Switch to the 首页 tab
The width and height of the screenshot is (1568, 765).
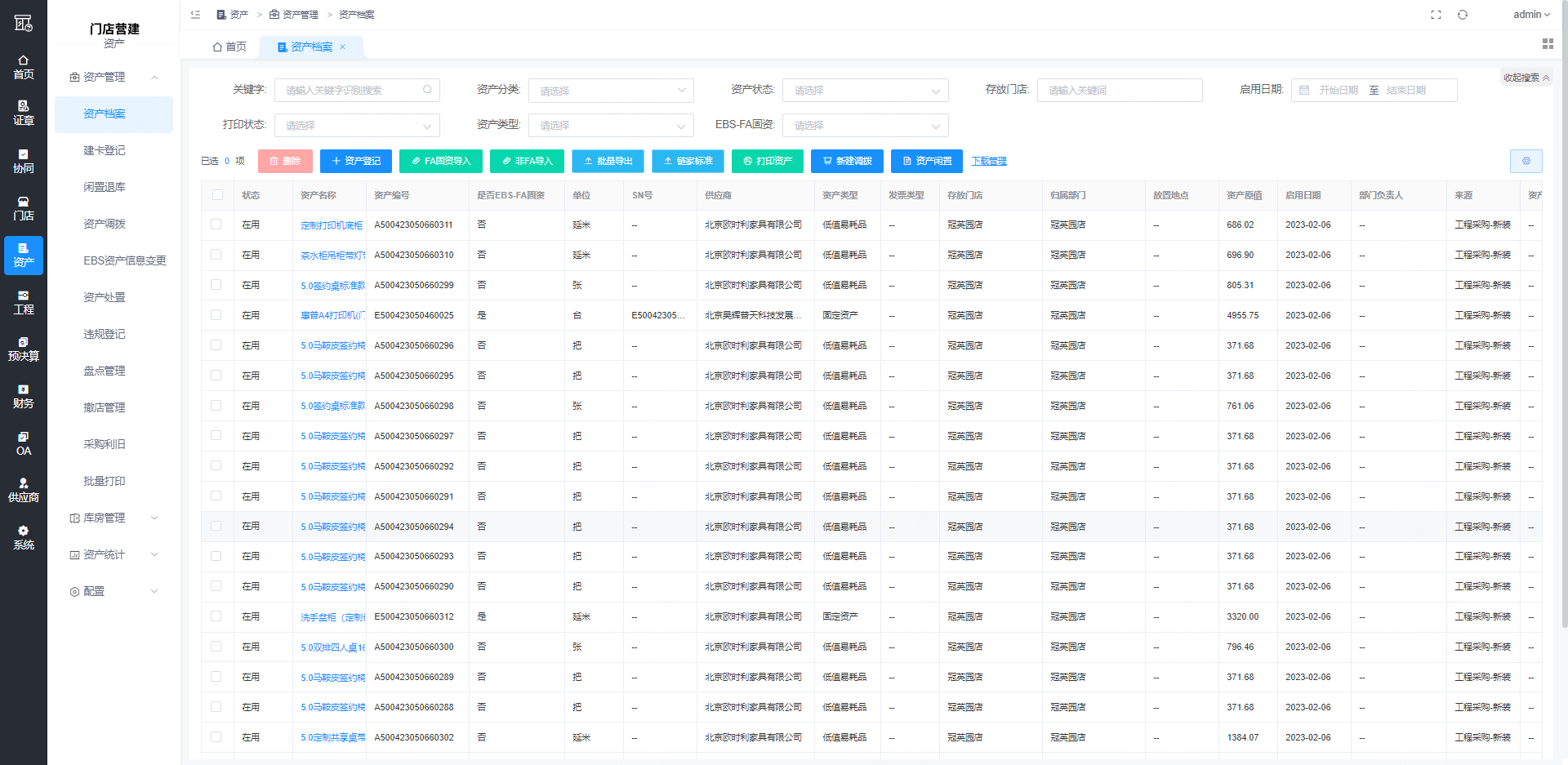coord(229,47)
